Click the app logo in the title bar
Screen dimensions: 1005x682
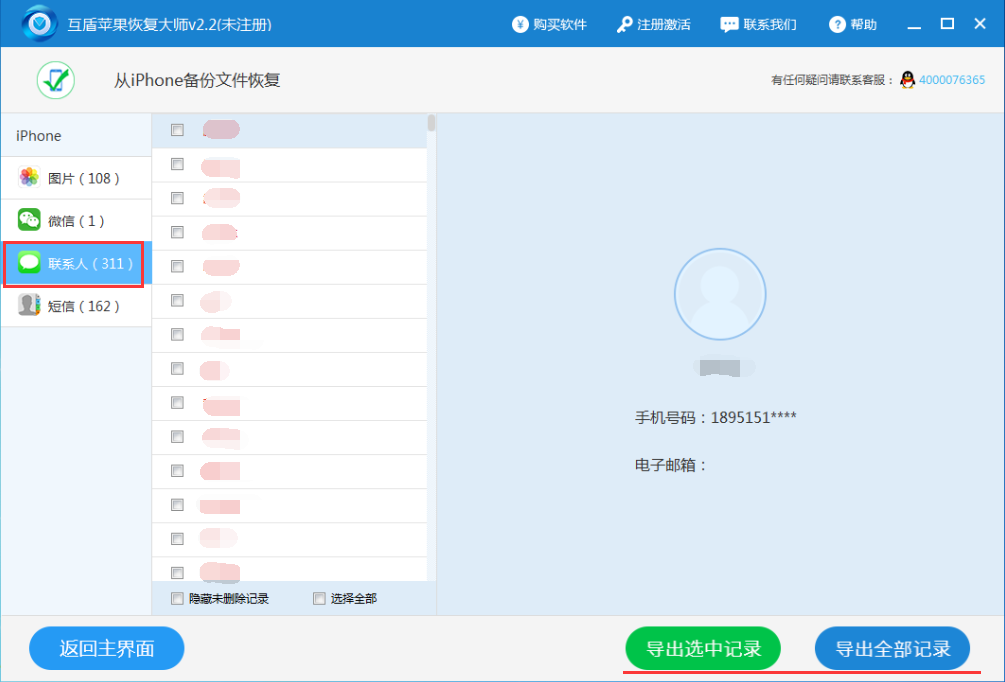40,24
